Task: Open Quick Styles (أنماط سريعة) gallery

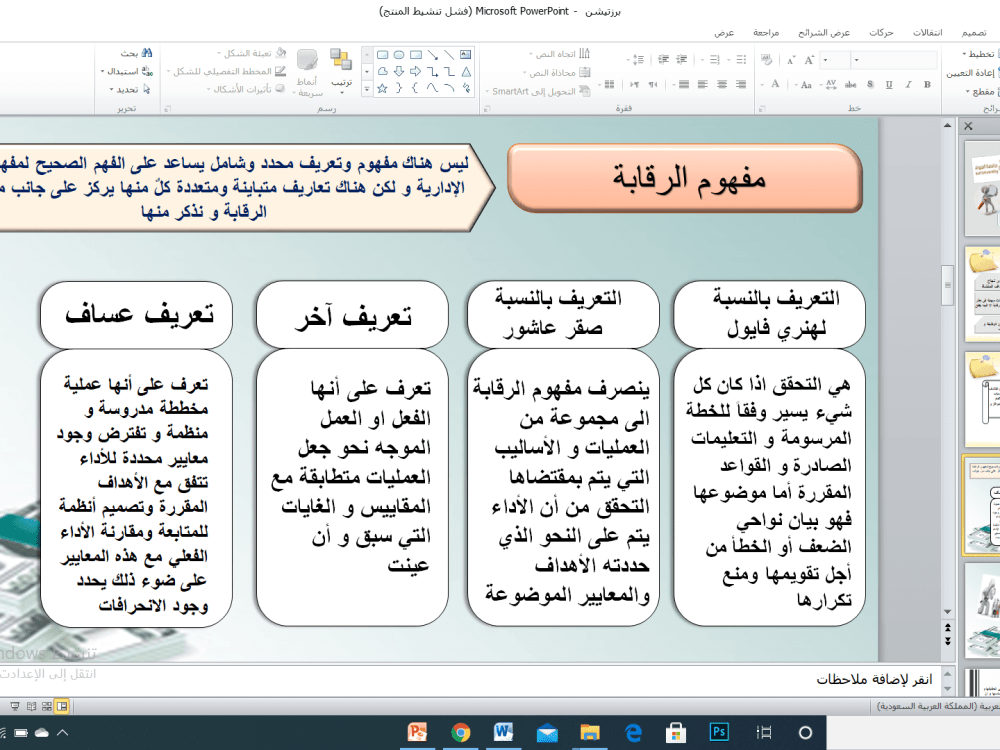Action: click(308, 72)
